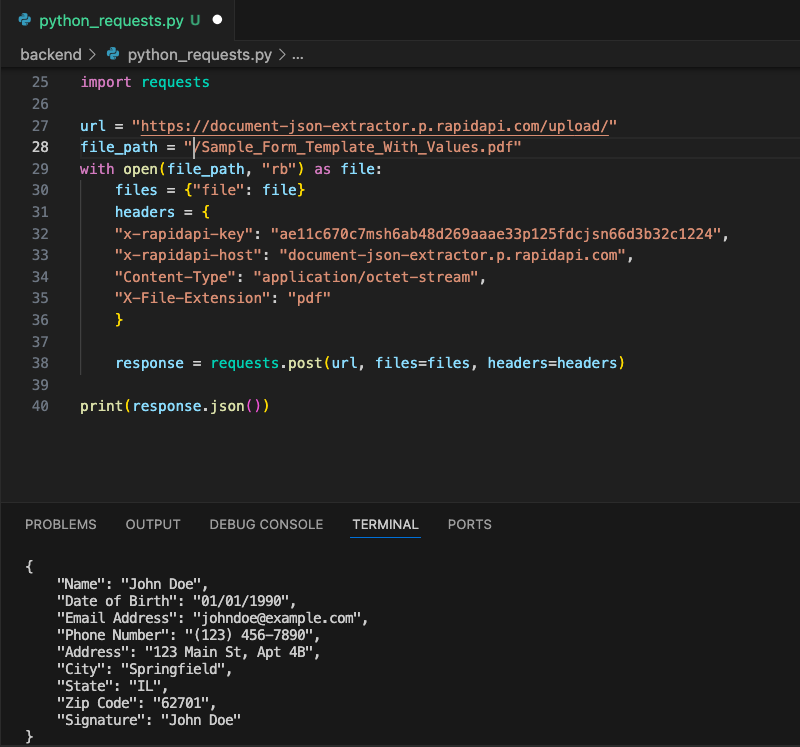Click the x-rapidapi-key value string

496,234
